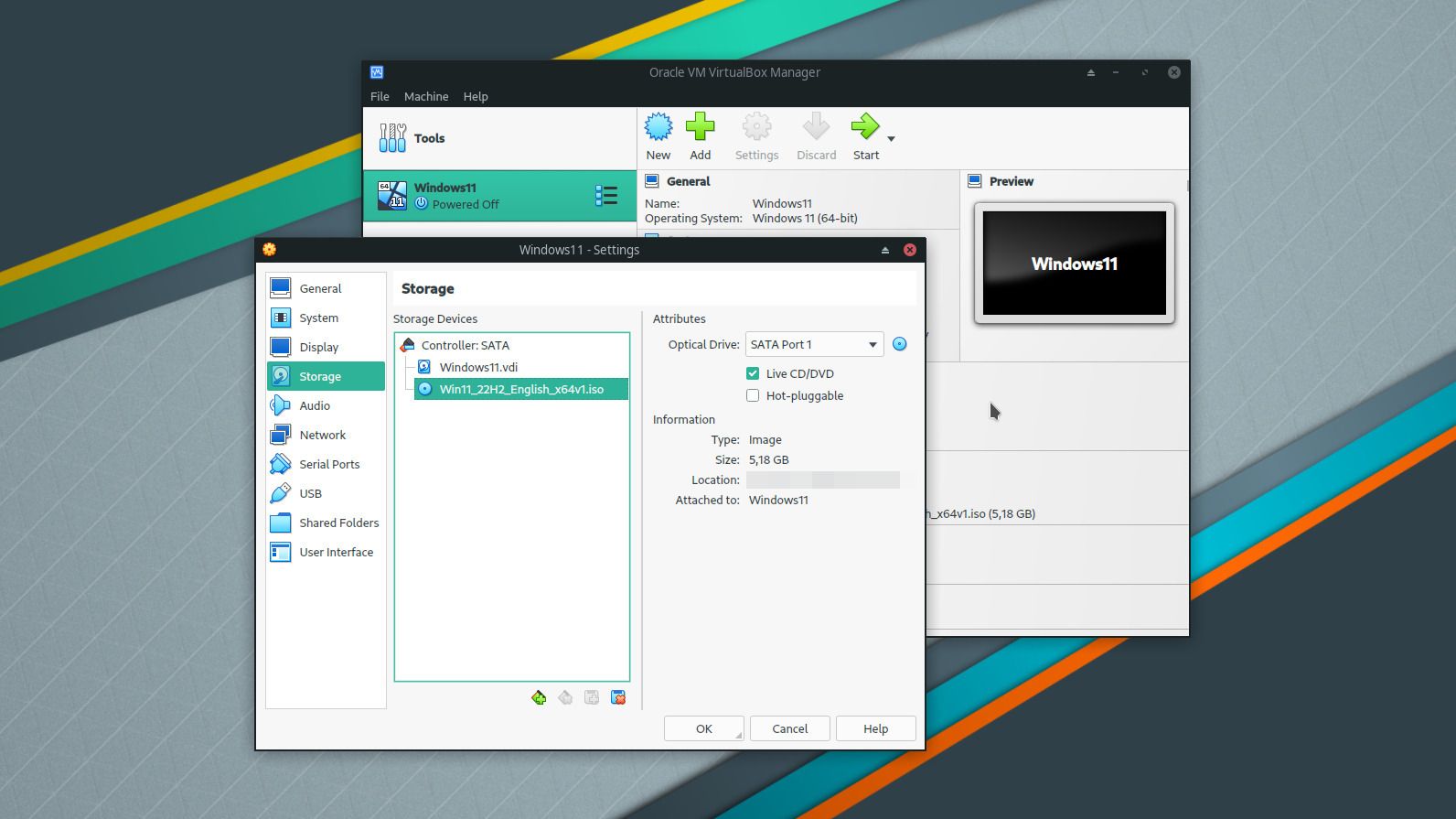
Task: Click Add in VirtualBox Manager toolbar
Action: click(x=701, y=137)
